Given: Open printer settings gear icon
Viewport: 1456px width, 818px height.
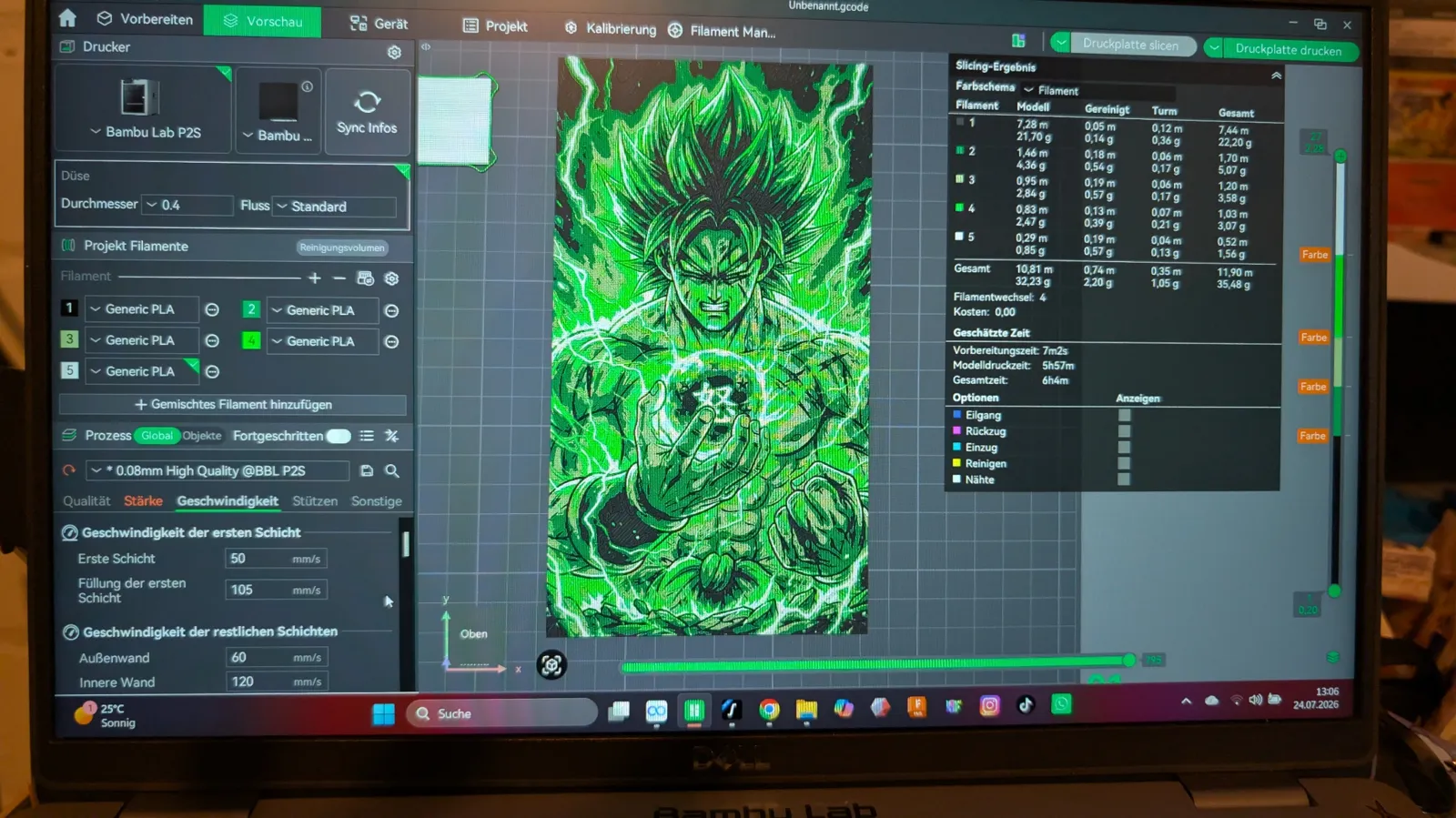Looking at the screenshot, I should coord(394,53).
